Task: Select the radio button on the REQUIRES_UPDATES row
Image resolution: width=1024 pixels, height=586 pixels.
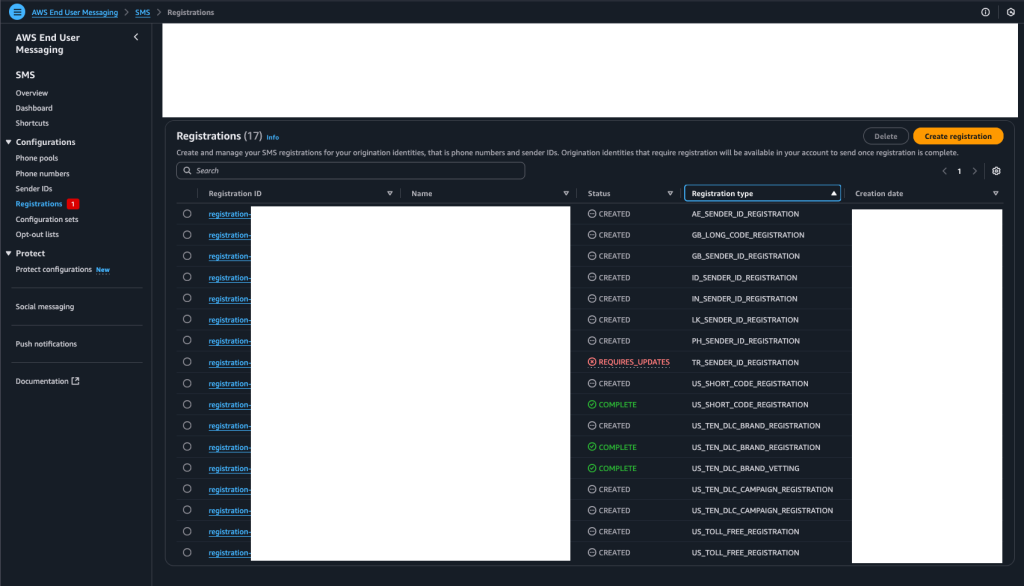Action: pos(187,362)
